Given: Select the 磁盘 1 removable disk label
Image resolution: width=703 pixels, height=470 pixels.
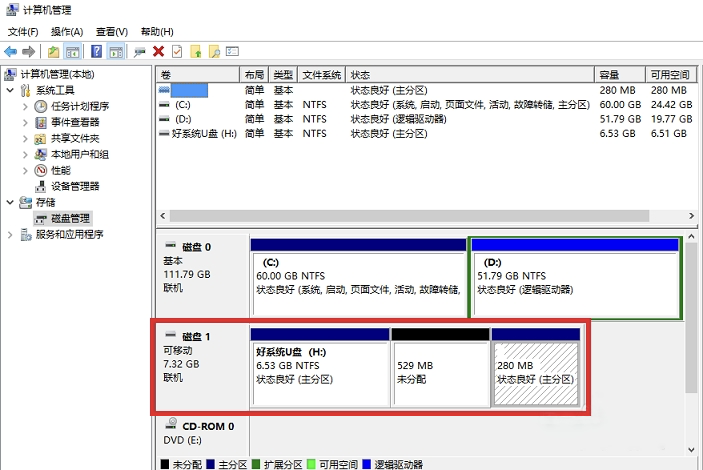Looking at the screenshot, I should 202,366.
